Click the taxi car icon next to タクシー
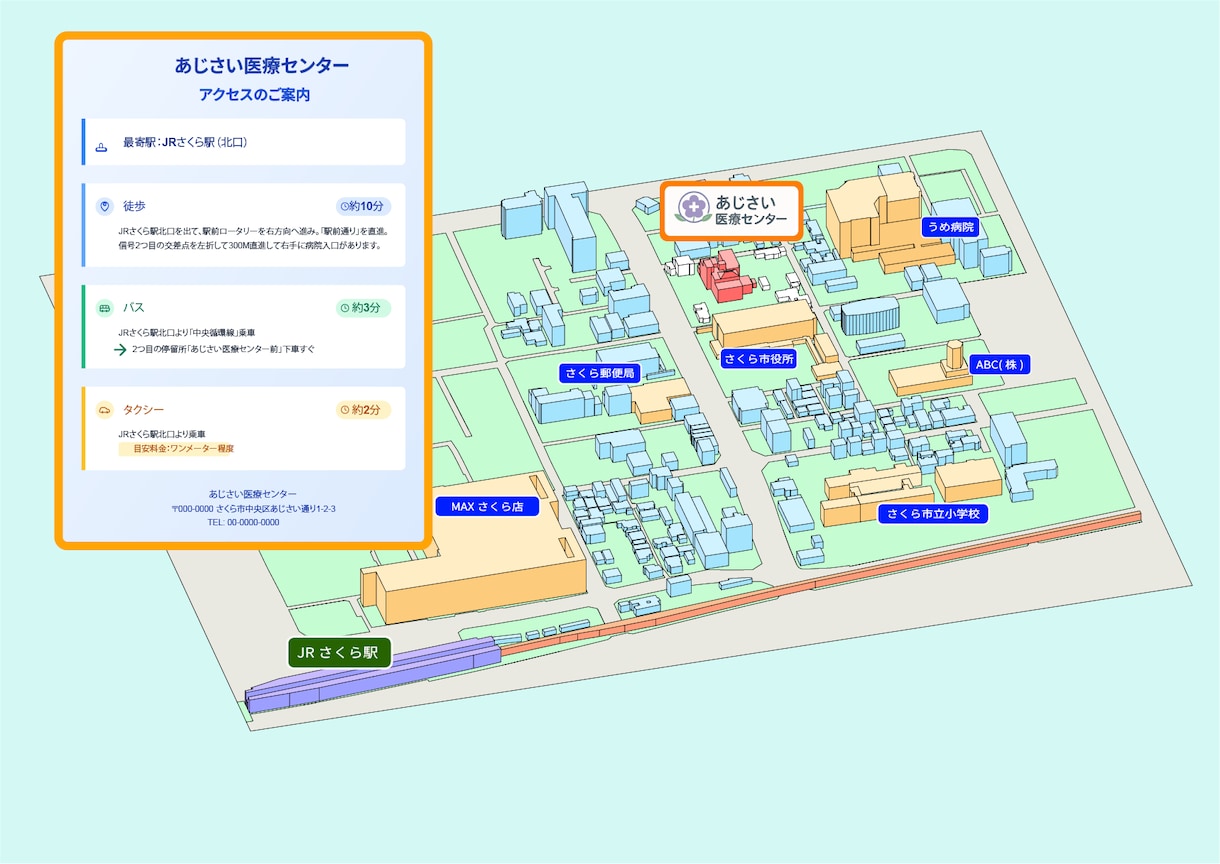The width and height of the screenshot is (1220, 864). click(x=104, y=410)
